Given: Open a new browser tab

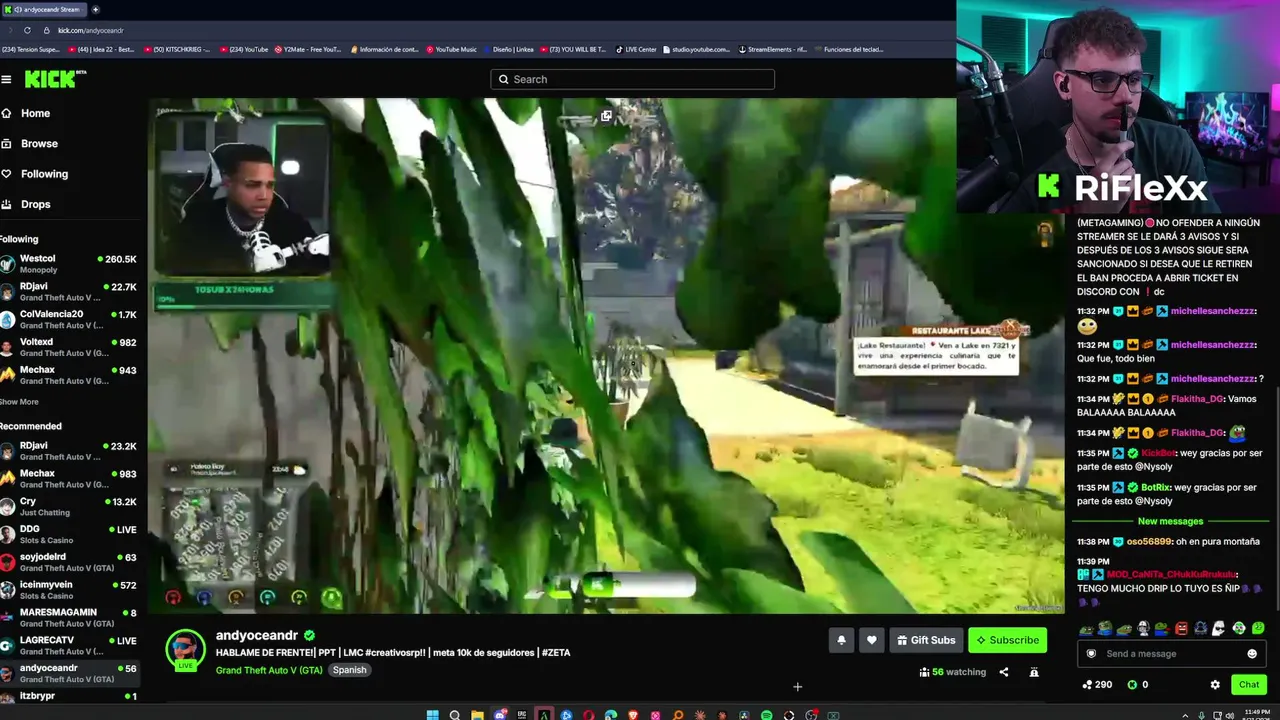Looking at the screenshot, I should (x=96, y=9).
